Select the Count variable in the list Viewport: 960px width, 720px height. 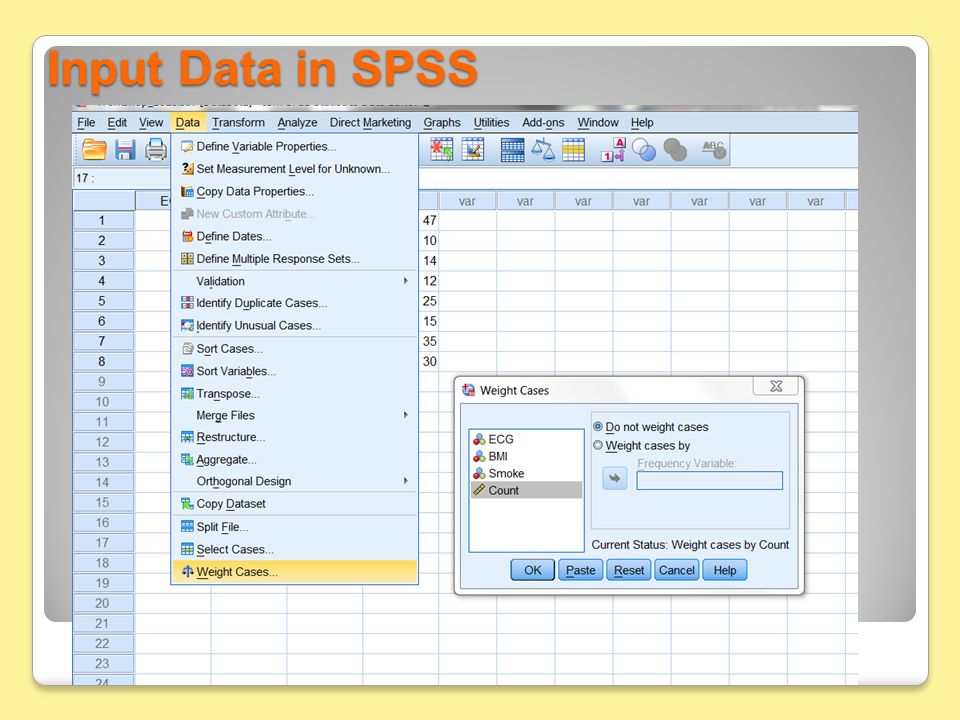pyautogui.click(x=526, y=490)
